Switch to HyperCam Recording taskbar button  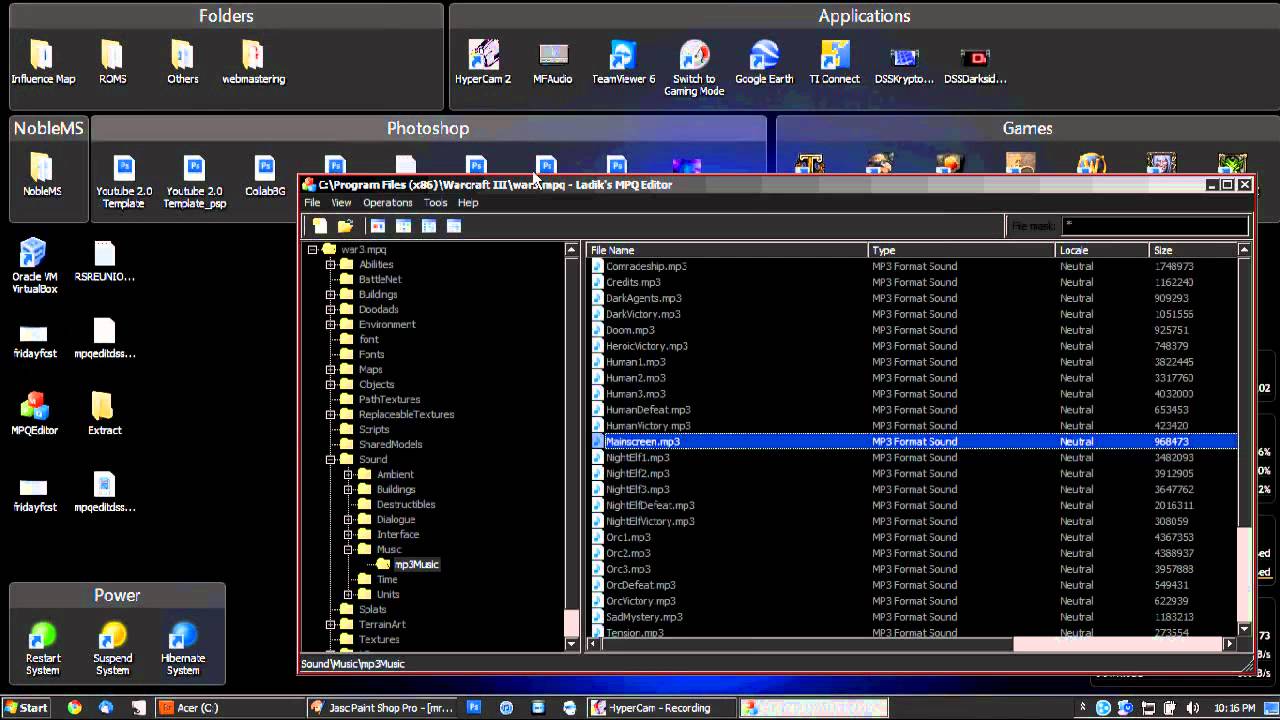pos(661,707)
